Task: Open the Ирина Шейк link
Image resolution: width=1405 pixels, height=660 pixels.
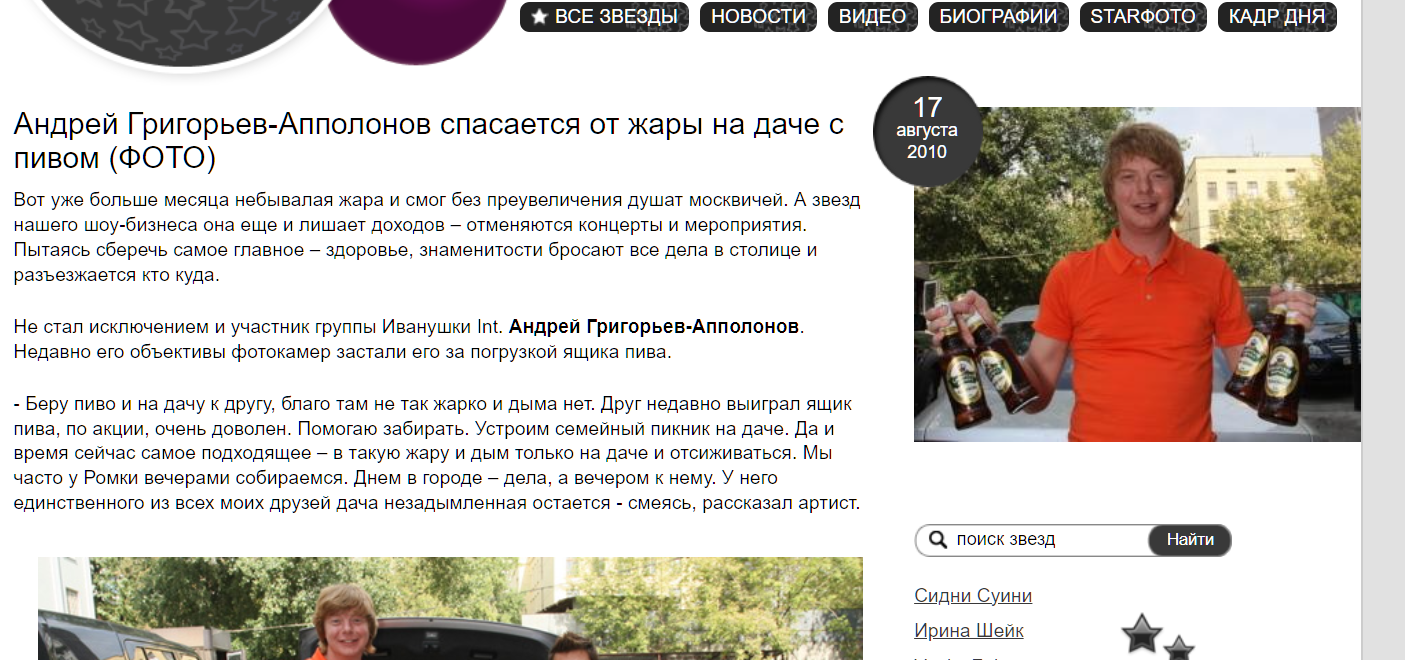Action: (x=969, y=631)
